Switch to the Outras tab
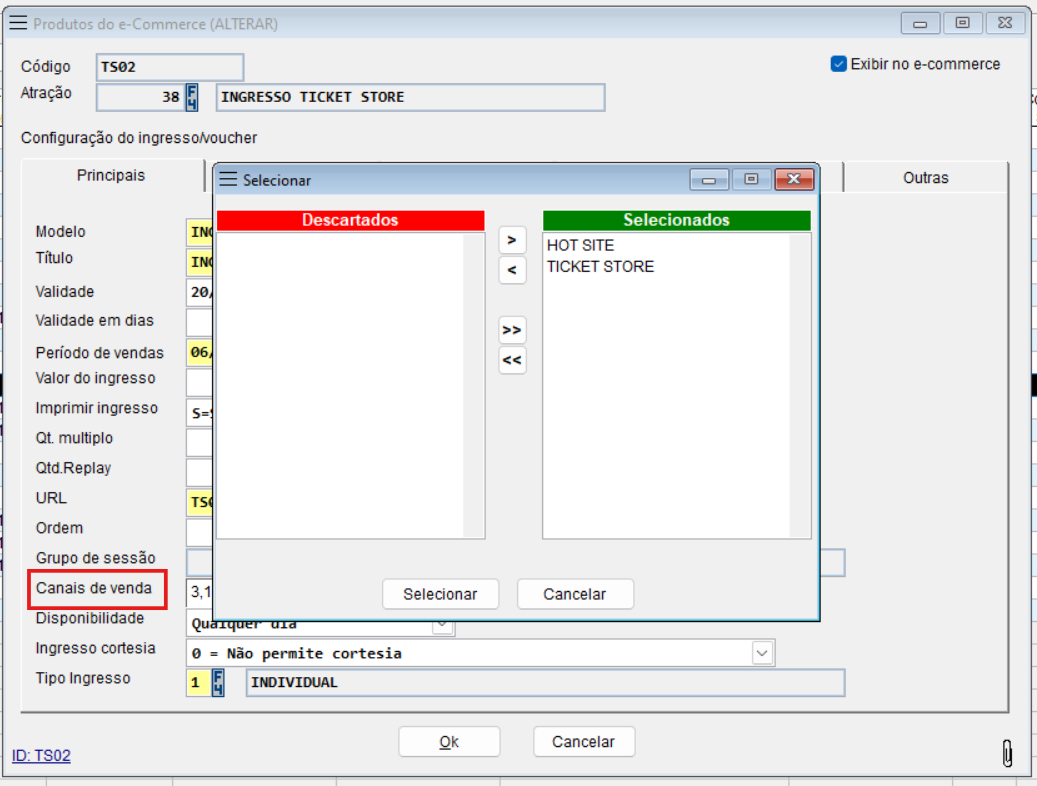Screen dimensions: 1037x786 [925, 178]
